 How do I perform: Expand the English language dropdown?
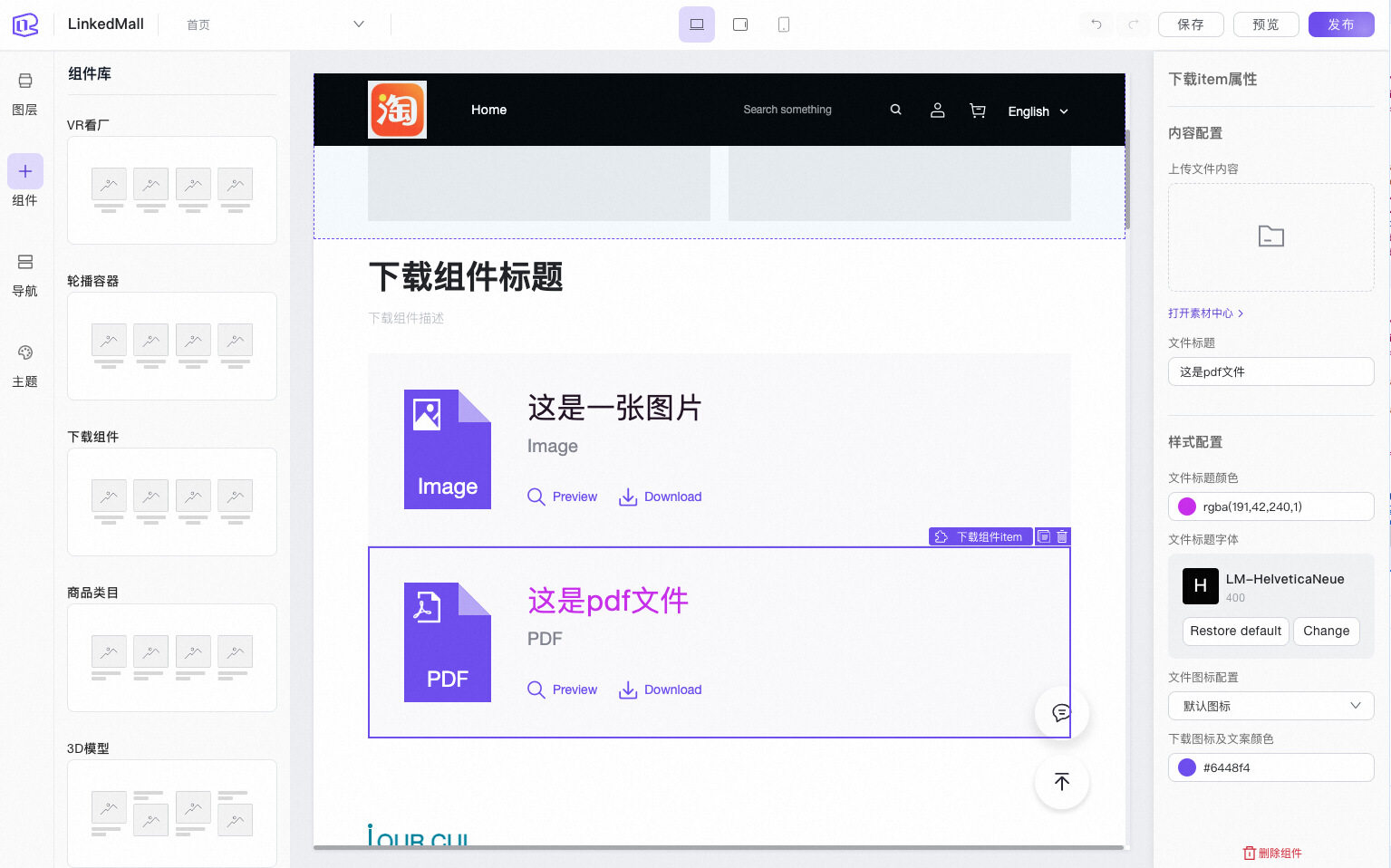tap(1038, 111)
